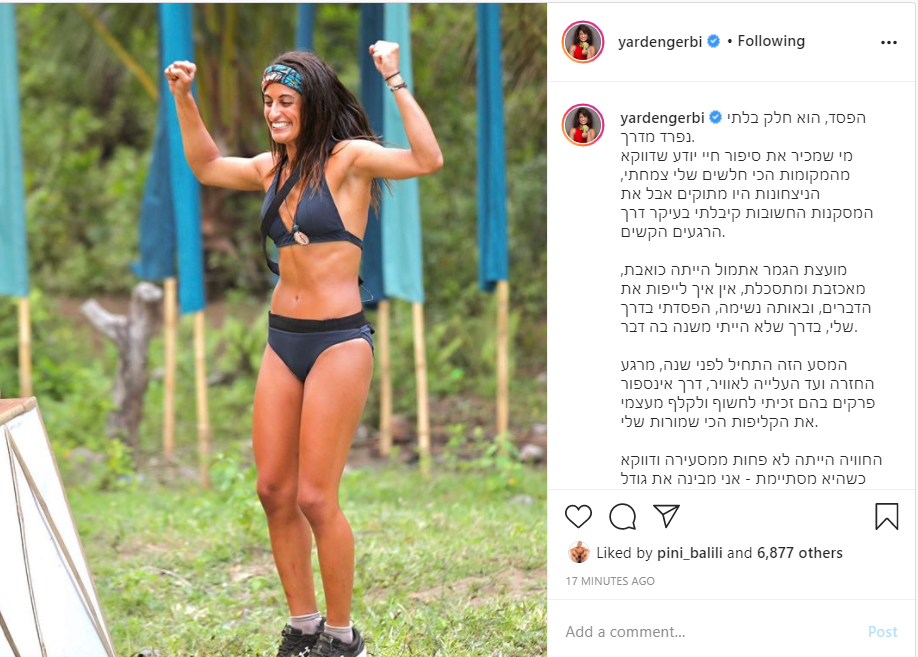Like the post with the heart icon
The width and height of the screenshot is (918, 657).
pos(578,516)
